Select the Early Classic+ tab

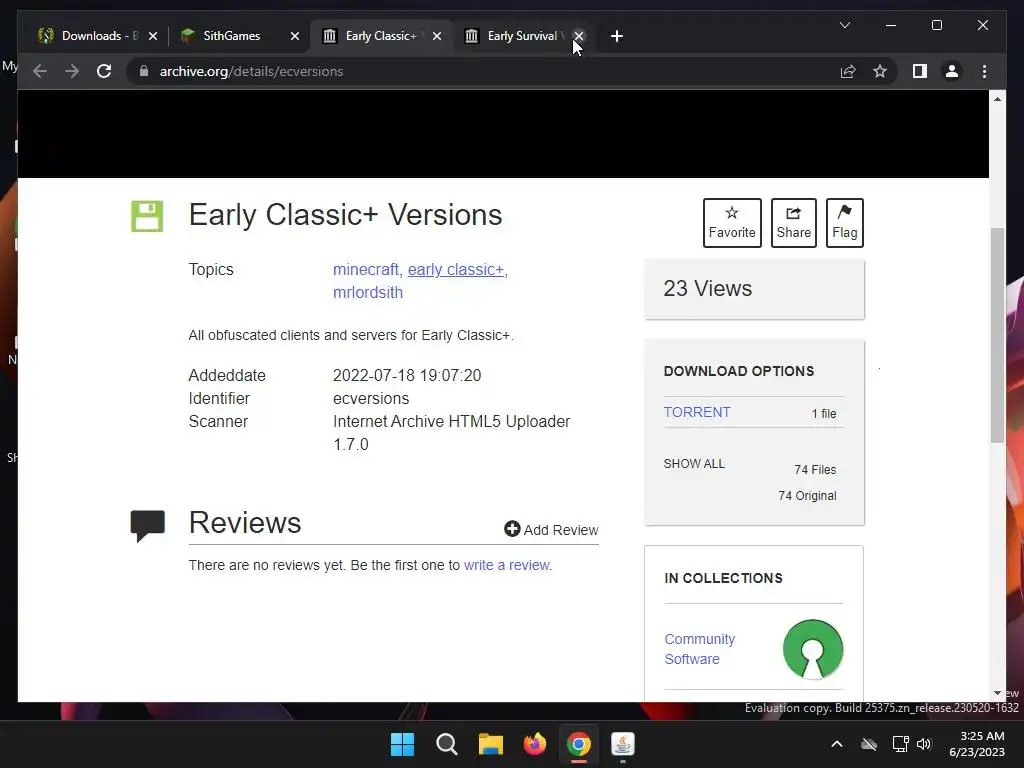coord(381,36)
